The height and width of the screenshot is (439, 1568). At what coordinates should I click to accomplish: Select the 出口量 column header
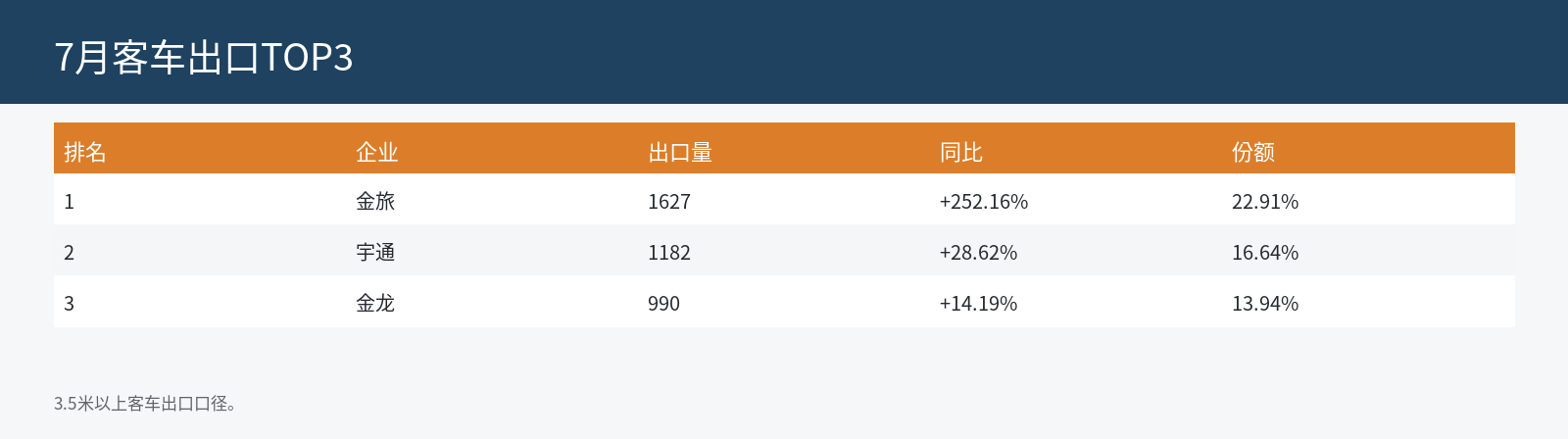[680, 152]
